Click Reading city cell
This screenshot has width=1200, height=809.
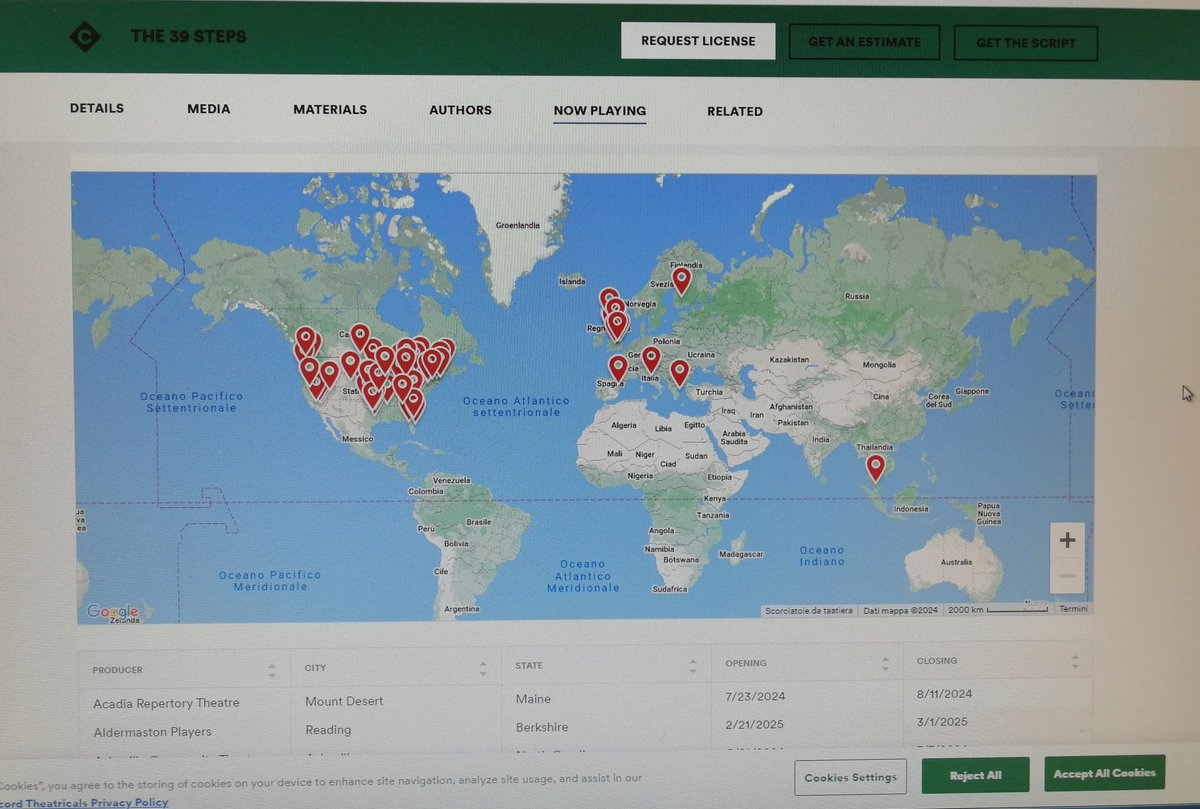click(x=328, y=730)
